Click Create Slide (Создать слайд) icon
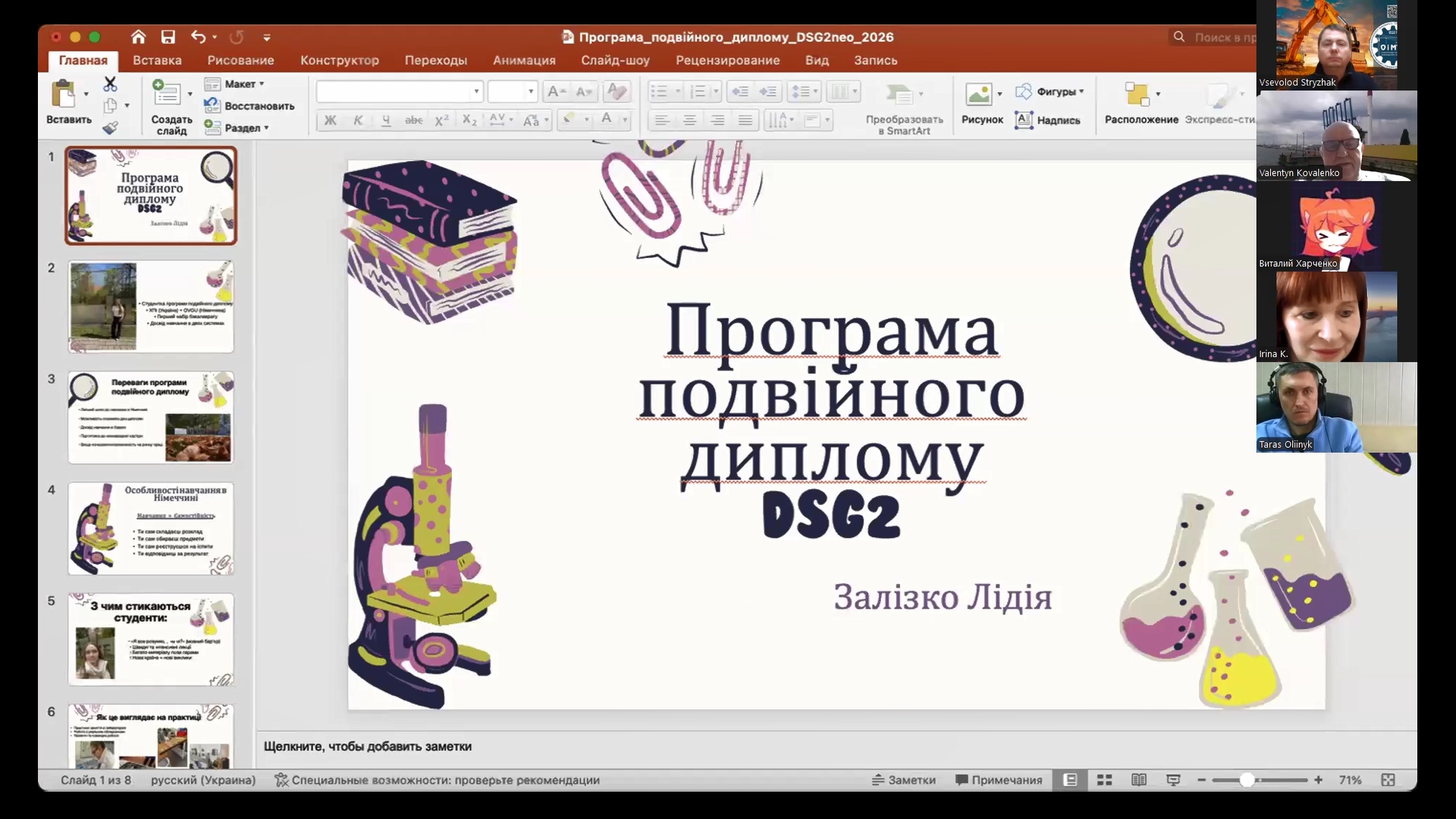Screen dimensions: 1456x819 [x=166, y=93]
